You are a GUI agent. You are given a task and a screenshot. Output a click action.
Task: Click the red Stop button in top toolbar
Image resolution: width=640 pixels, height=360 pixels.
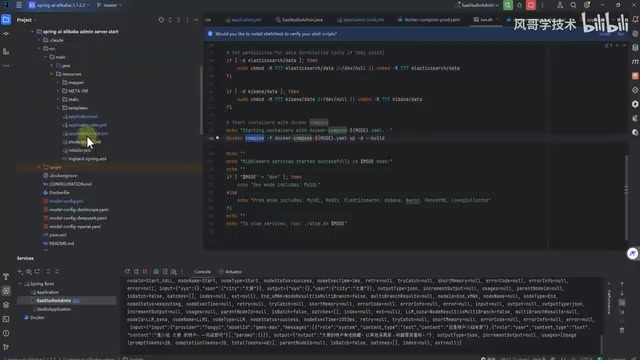531,5
